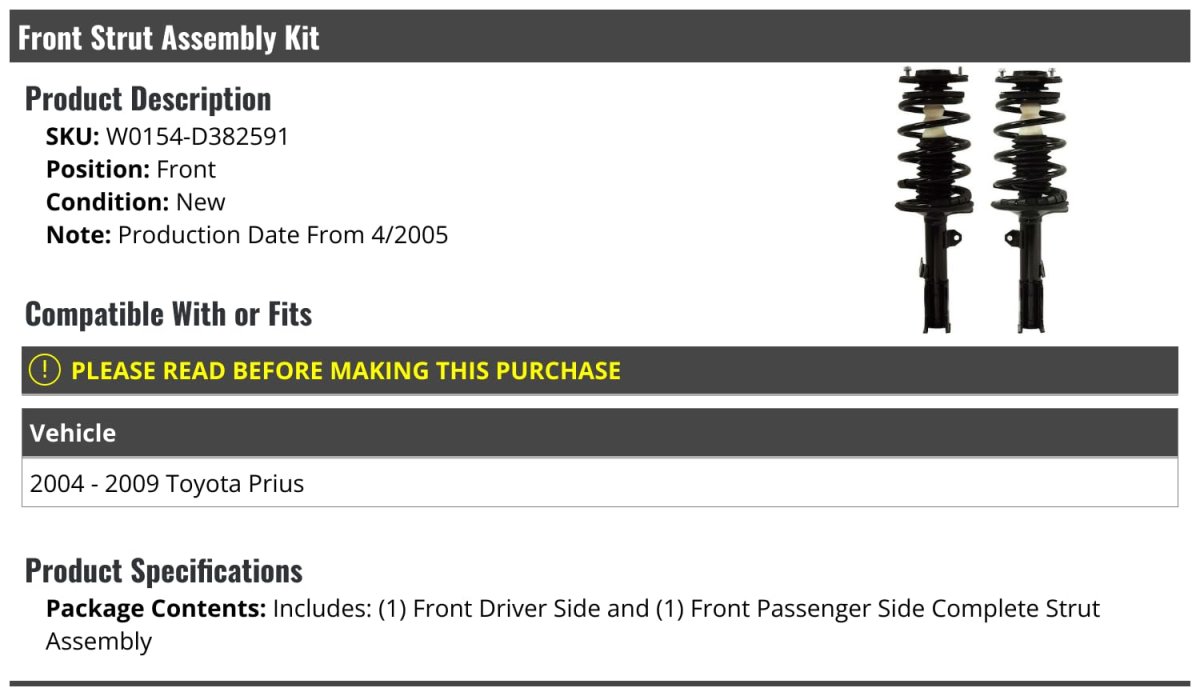The width and height of the screenshot is (1200, 696).
Task: Open the PLEASE READ BEFORE MAKING THIS PURCHASE notice
Action: click(345, 371)
